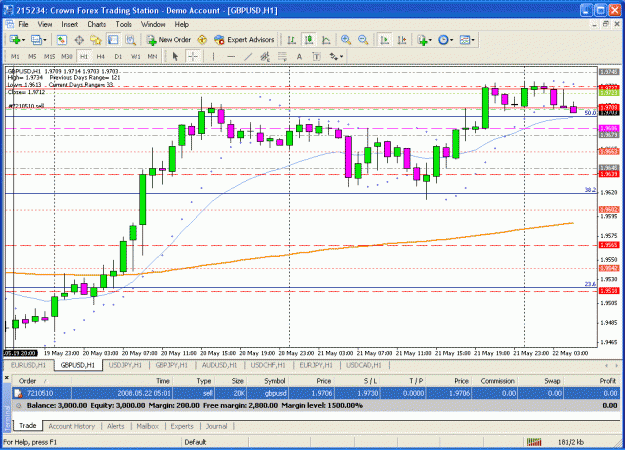Viewport: 625px width, 450px height.
Task: Switch timeframe to M5
Action: click(x=32, y=57)
